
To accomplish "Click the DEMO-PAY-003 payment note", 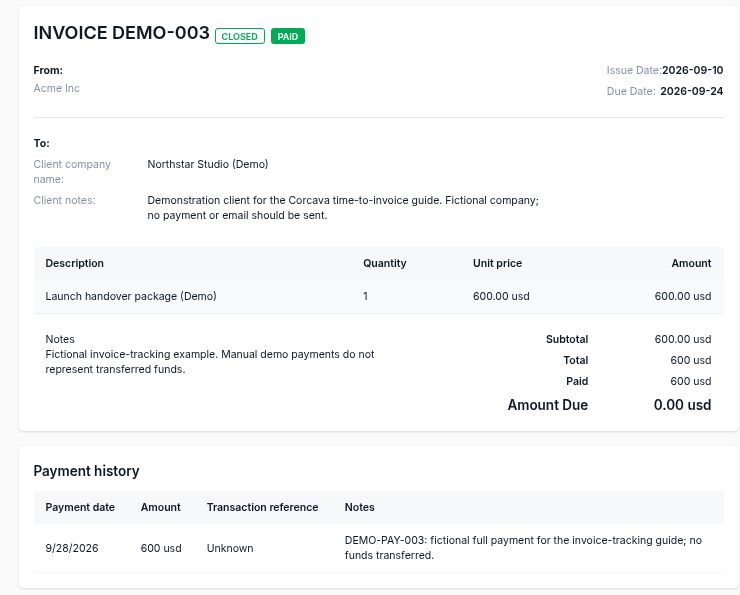I will coord(523,548).
